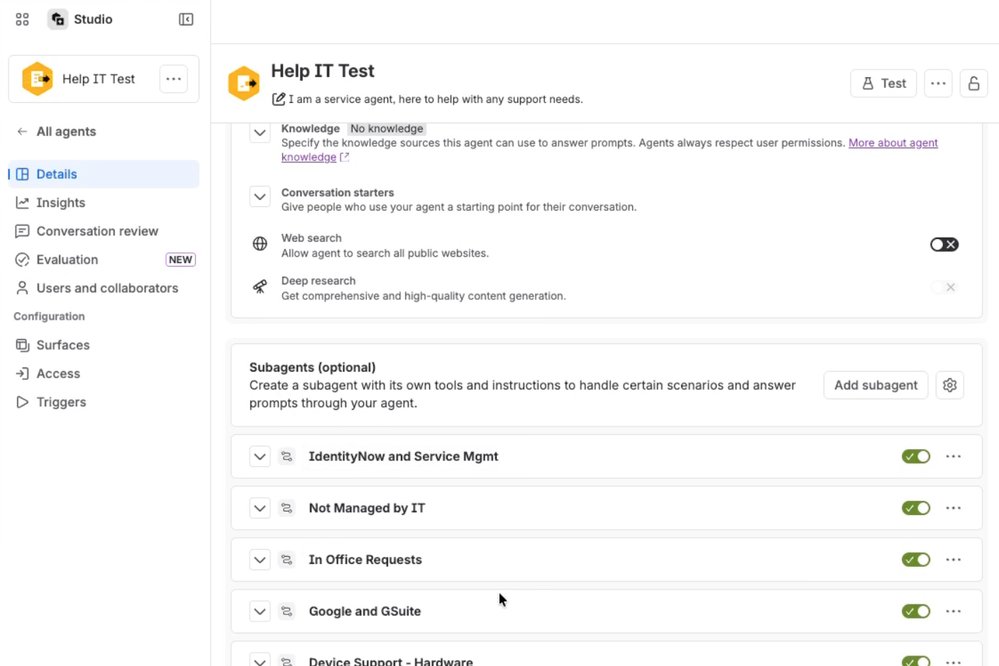Click the back arrow beside All agents
Image resolution: width=999 pixels, height=666 pixels.
tap(22, 131)
